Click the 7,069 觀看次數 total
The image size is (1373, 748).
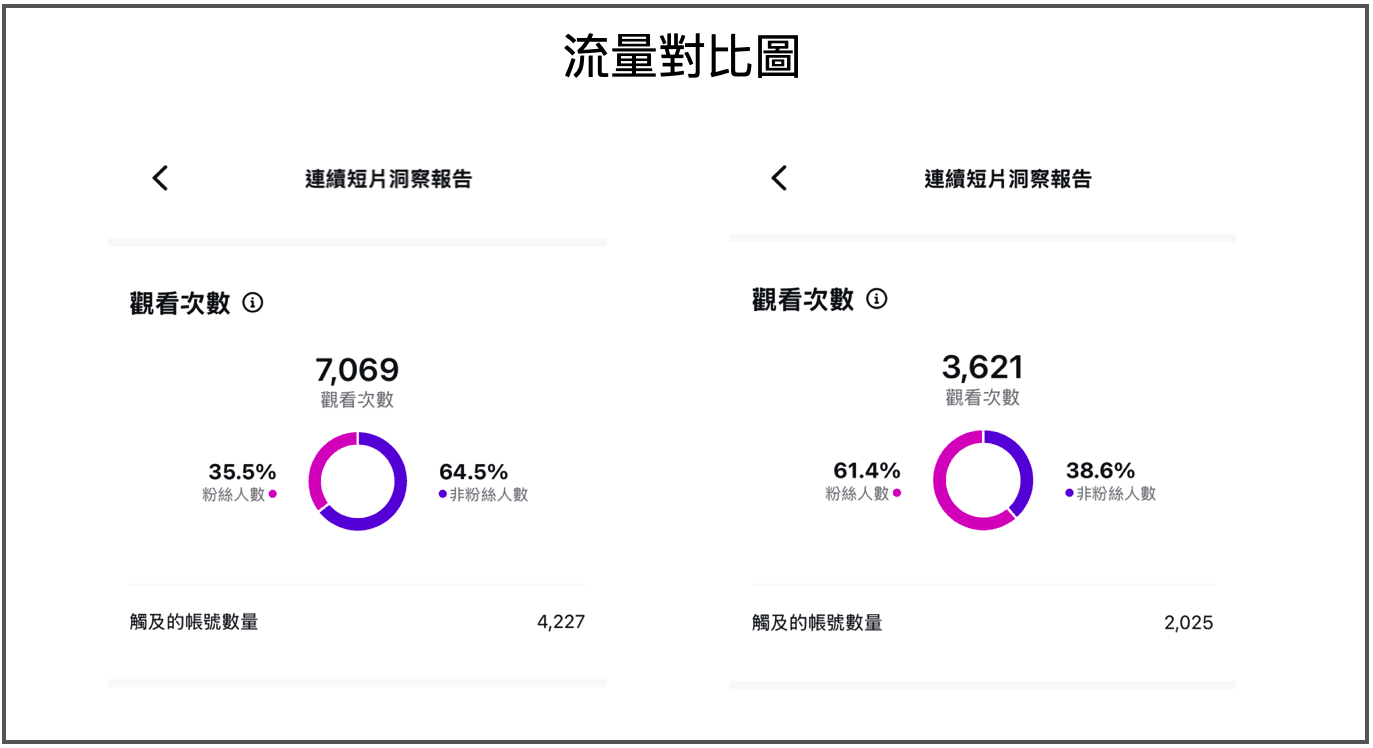[x=357, y=370]
